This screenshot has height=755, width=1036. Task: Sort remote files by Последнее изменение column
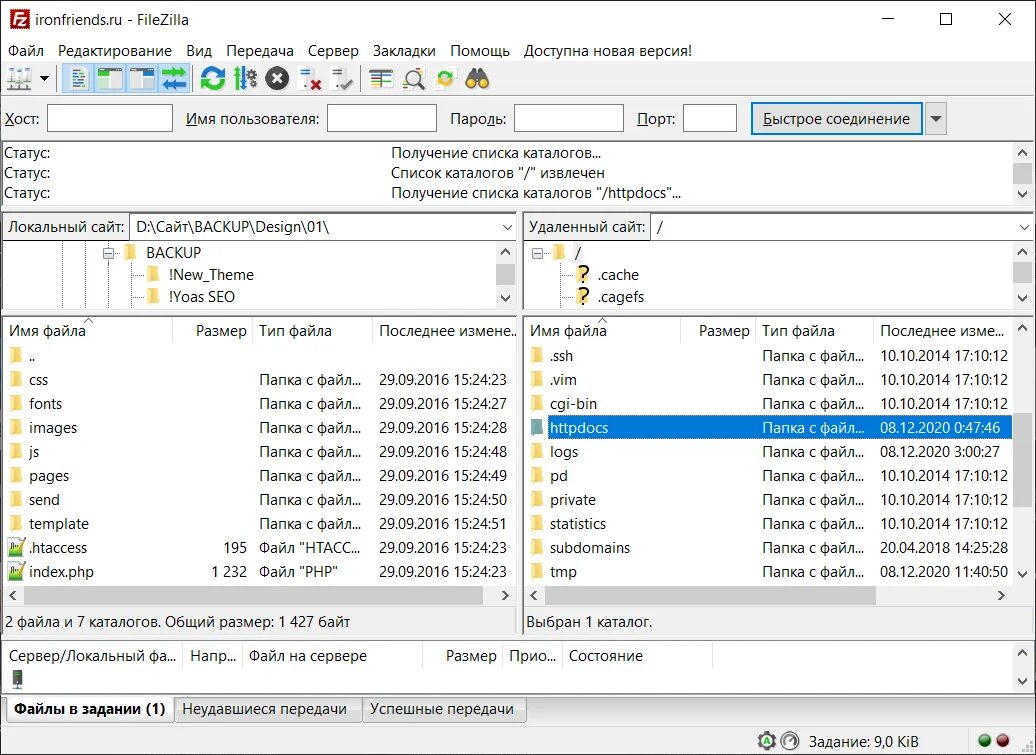pos(943,330)
